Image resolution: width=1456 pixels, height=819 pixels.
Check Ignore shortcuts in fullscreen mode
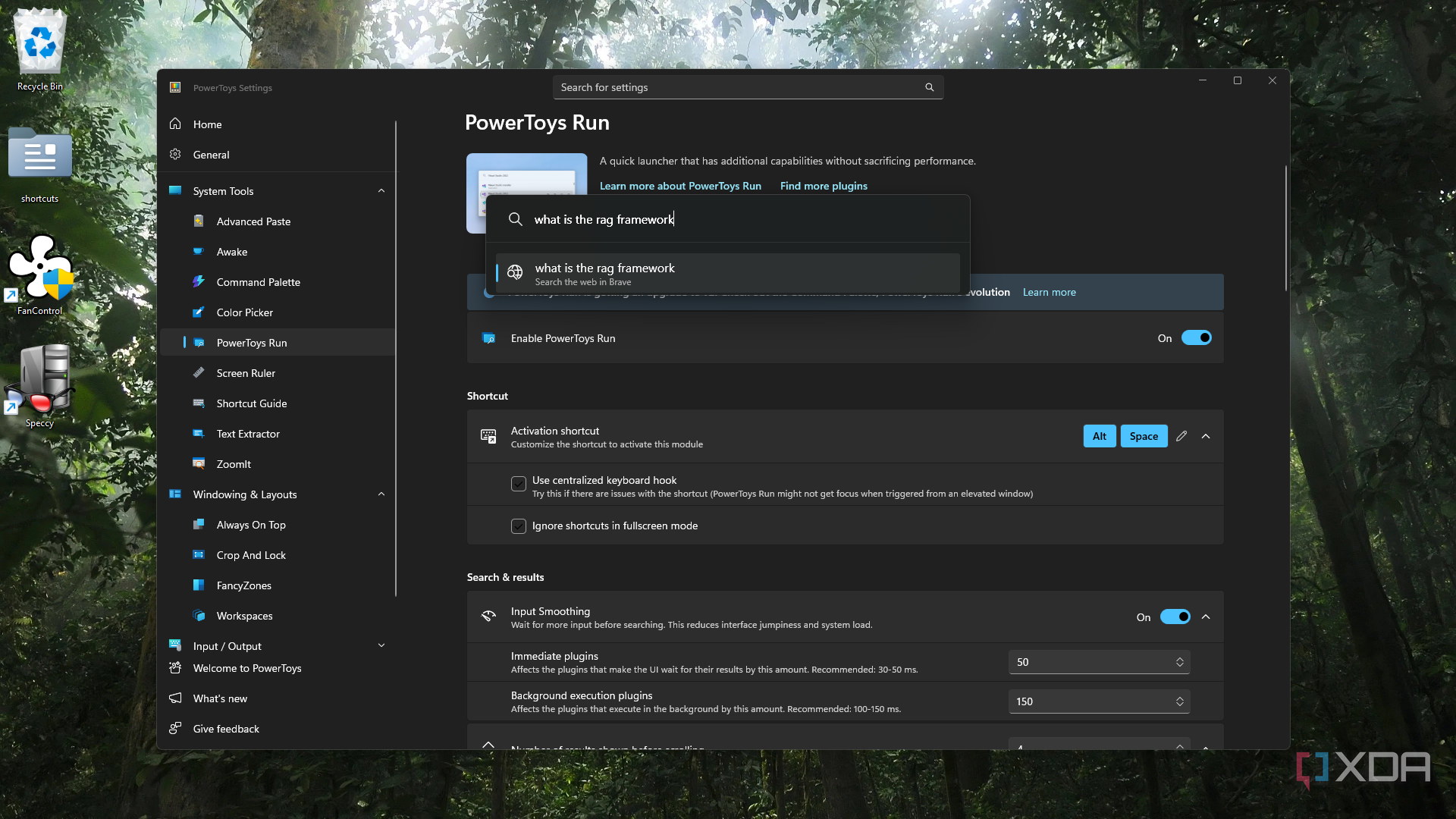pos(519,526)
